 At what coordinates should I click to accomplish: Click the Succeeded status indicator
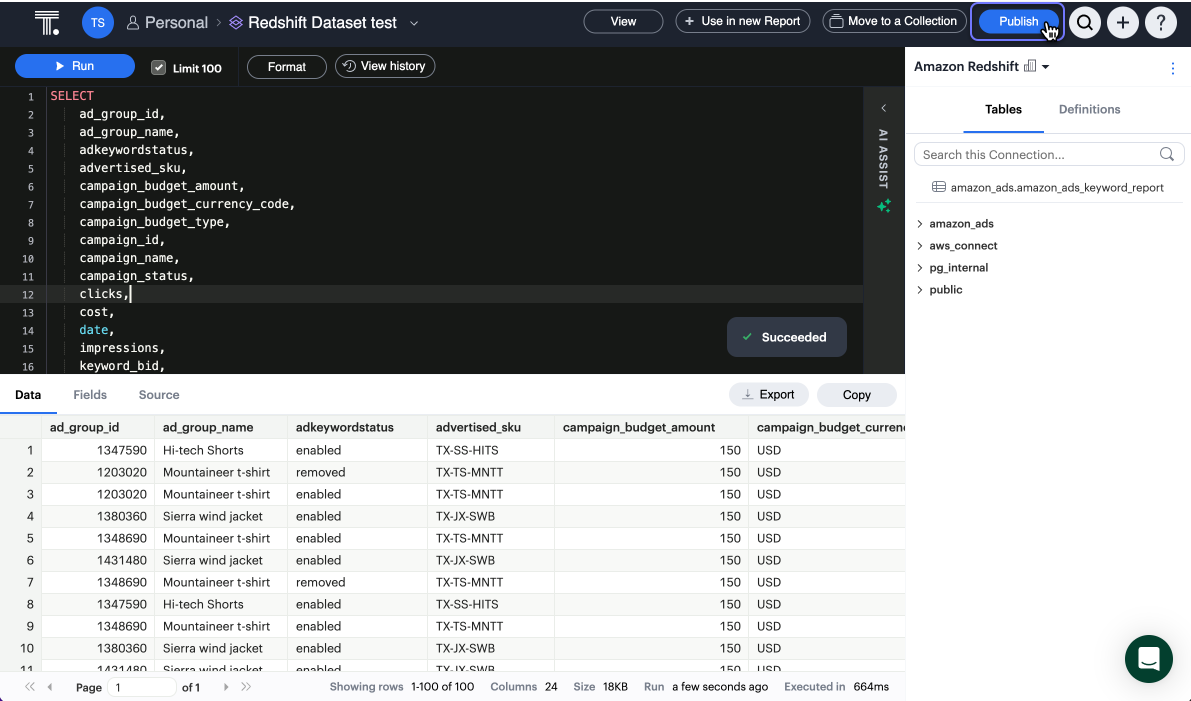[x=787, y=337]
